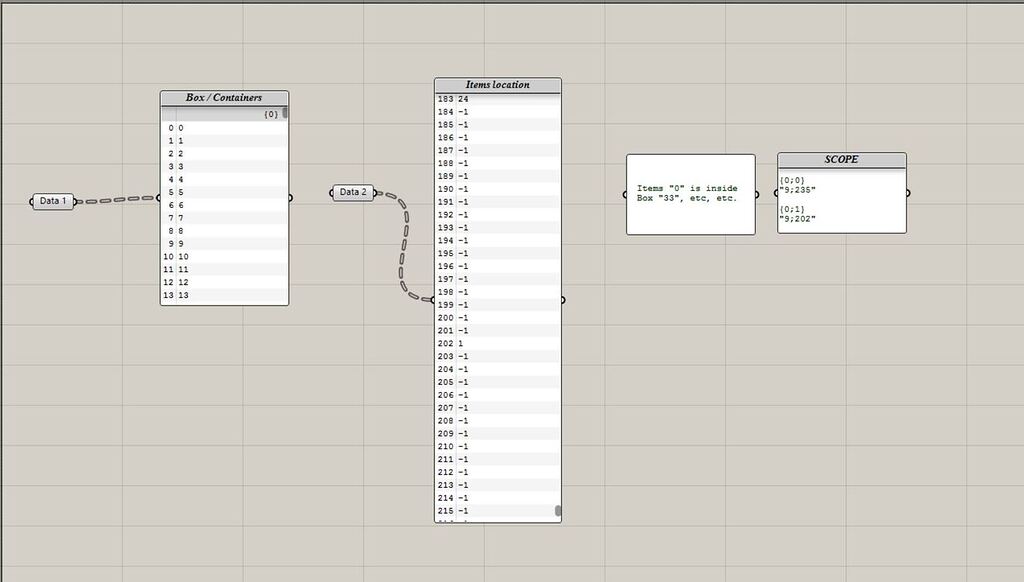Select the Items location panel title bar
This screenshot has height=582, width=1024.
coord(497,85)
